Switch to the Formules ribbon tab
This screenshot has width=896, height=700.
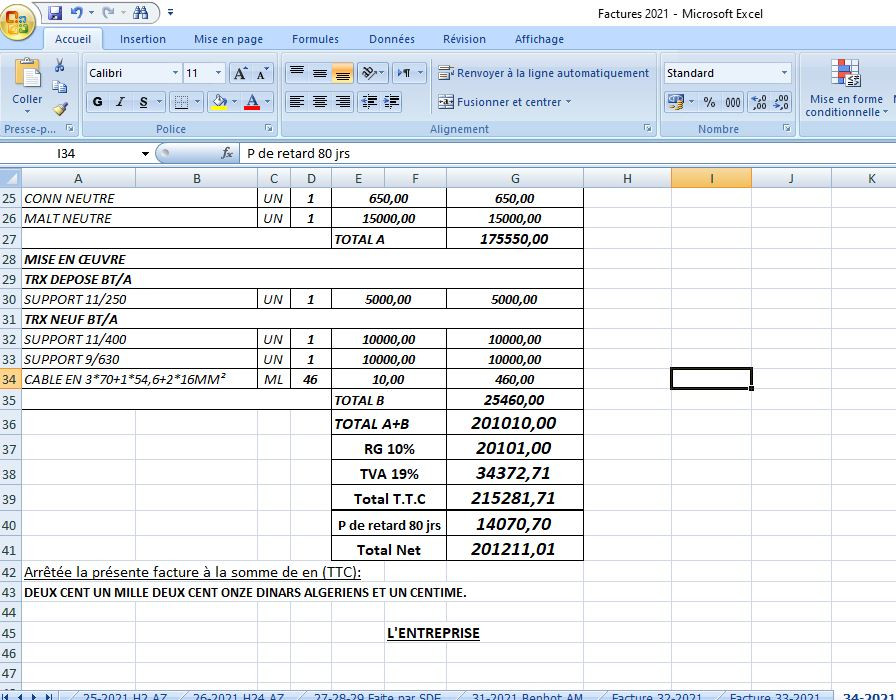(x=316, y=39)
